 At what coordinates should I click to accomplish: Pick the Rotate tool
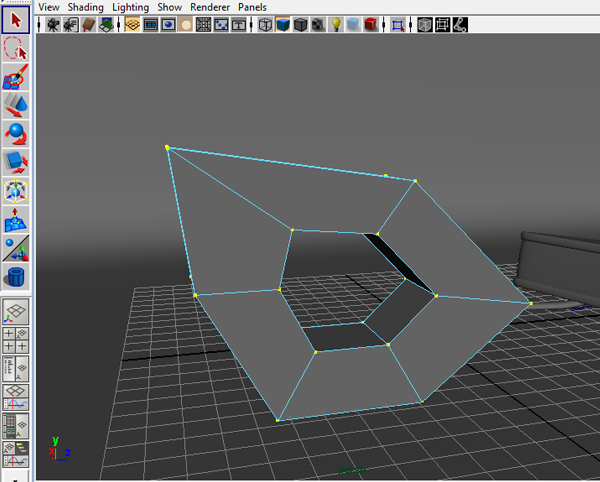click(15, 131)
